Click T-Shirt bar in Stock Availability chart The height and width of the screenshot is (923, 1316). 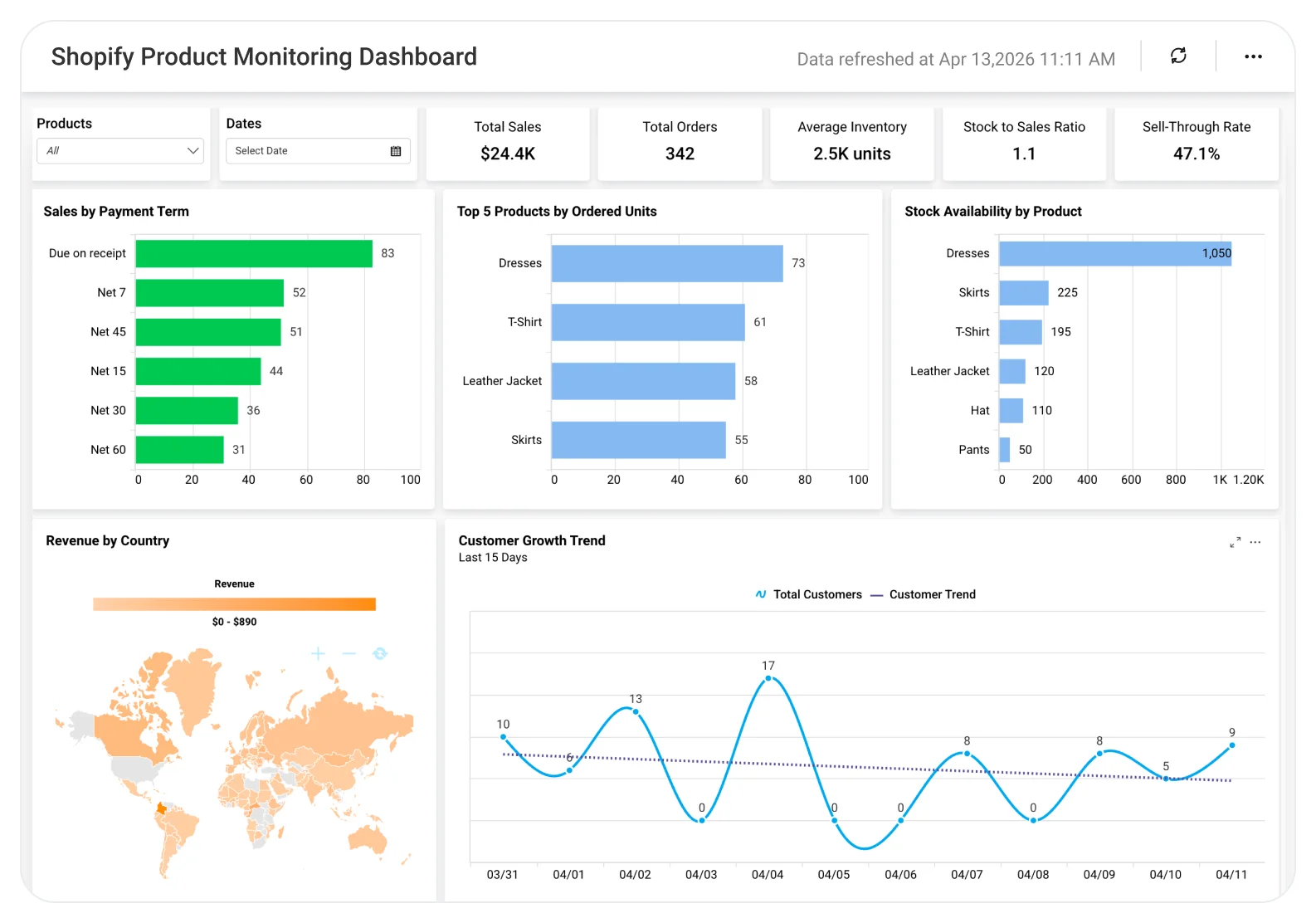coord(1021,332)
